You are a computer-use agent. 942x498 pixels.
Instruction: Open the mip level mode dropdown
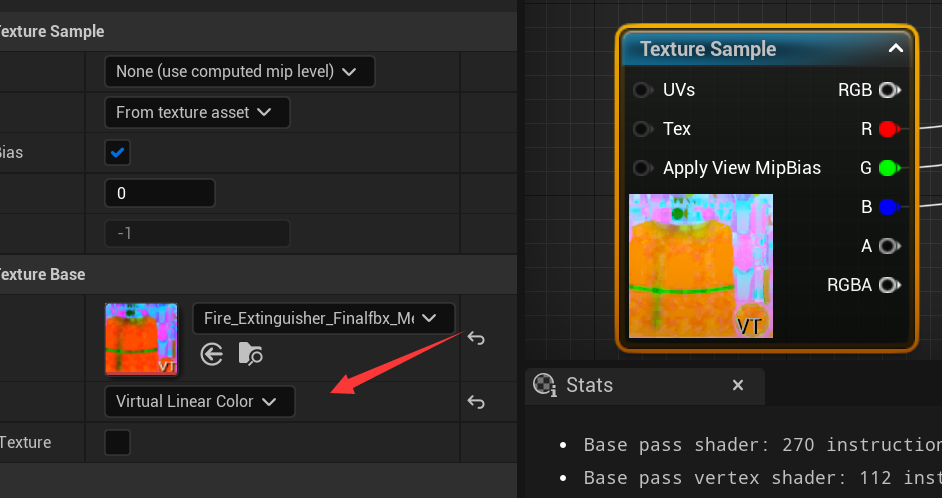click(x=239, y=72)
